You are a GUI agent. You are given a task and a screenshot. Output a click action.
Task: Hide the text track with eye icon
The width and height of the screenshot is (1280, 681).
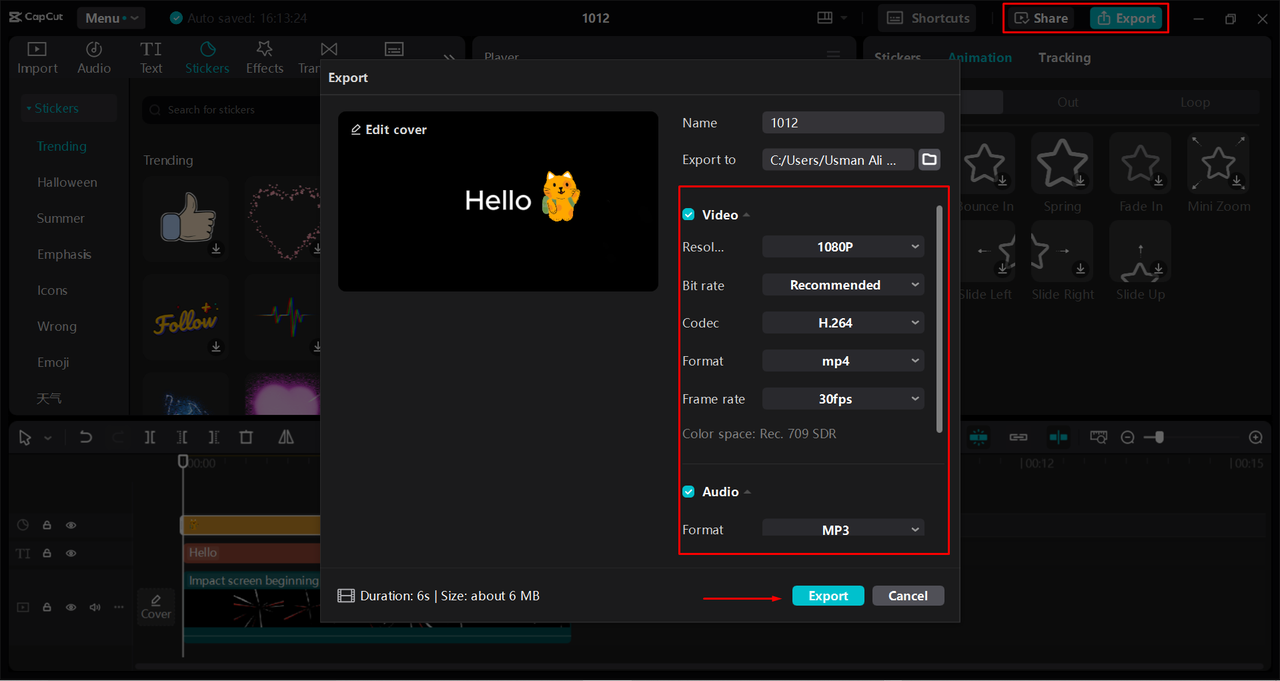coord(71,553)
